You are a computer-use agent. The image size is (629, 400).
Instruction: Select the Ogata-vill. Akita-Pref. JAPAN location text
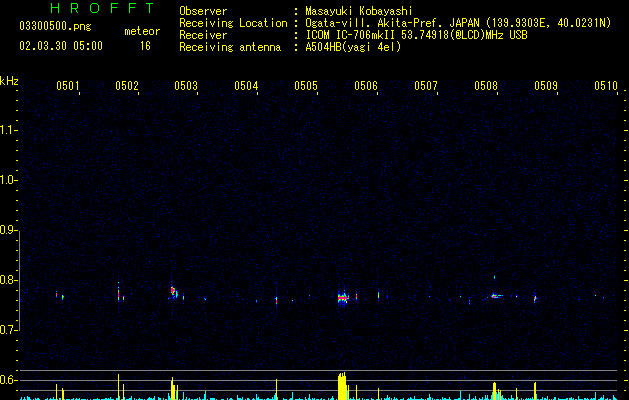[x=458, y=23]
